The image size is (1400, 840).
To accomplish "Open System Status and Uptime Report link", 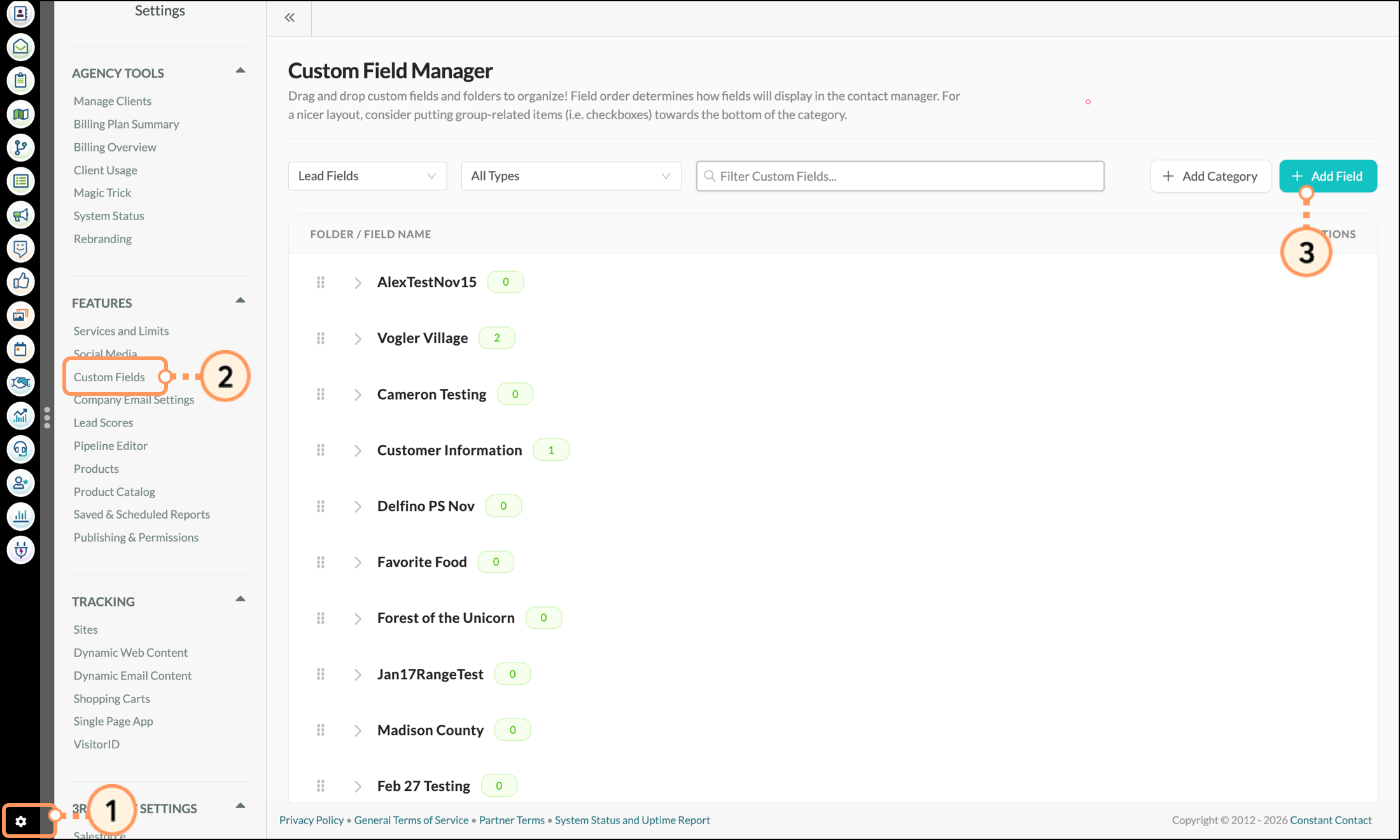I will tap(633, 820).
